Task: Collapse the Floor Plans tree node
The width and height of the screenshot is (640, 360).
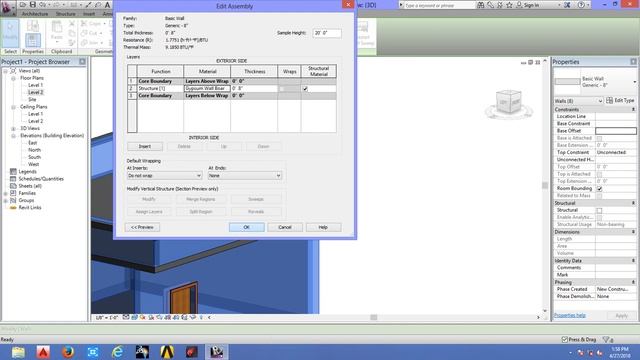Action: click(x=13, y=78)
